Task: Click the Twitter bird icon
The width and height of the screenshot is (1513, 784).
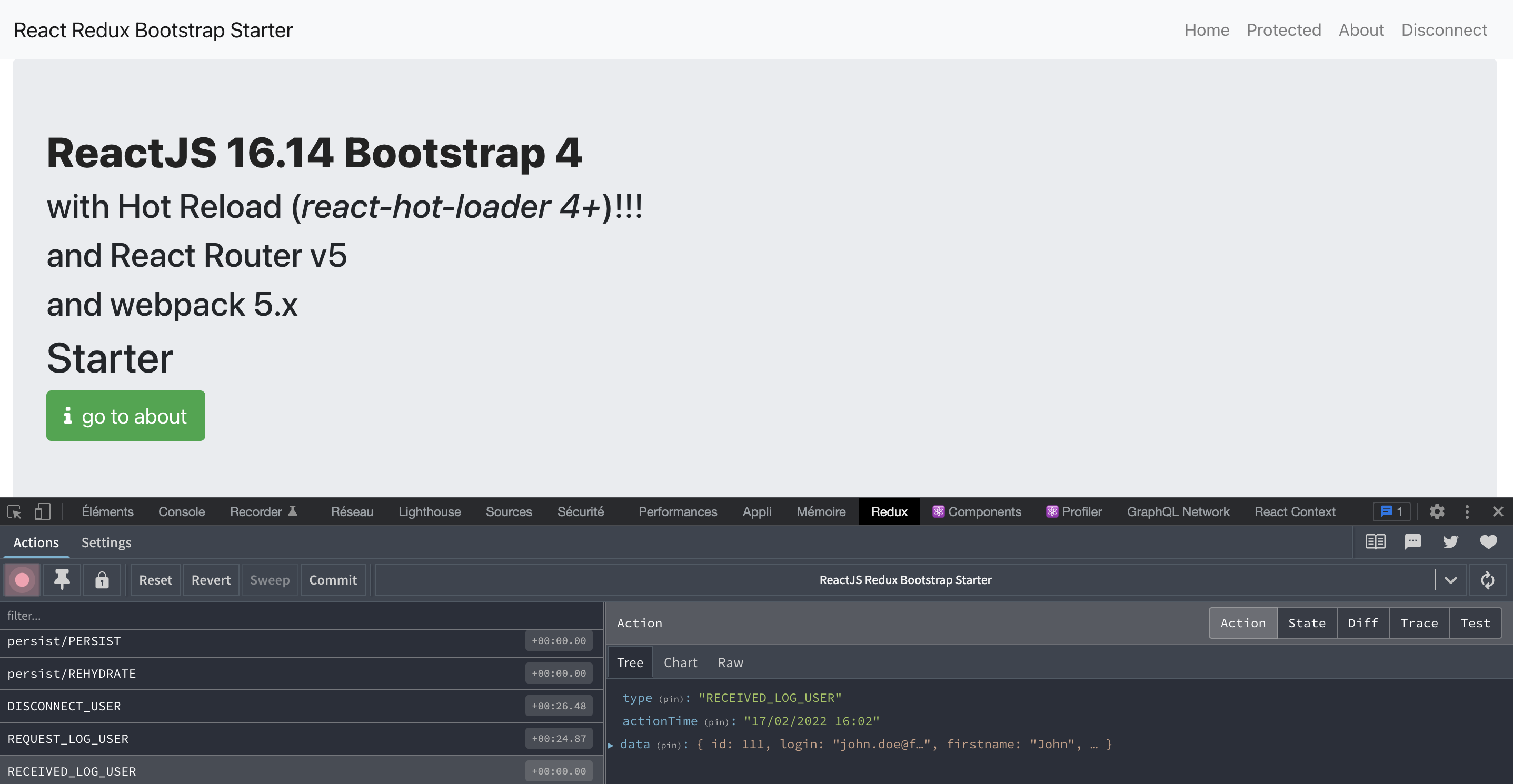Action: pos(1450,541)
